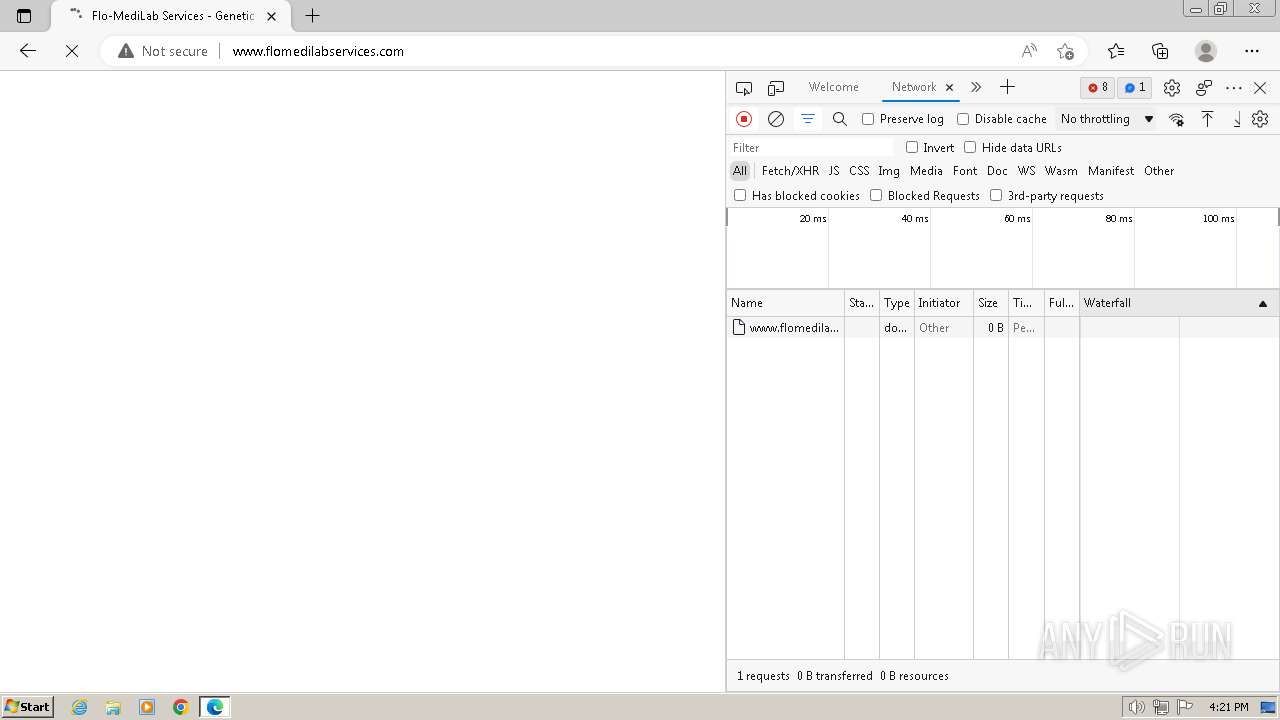The width and height of the screenshot is (1280, 720).
Task: Click the red record network log button
Action: [744, 119]
